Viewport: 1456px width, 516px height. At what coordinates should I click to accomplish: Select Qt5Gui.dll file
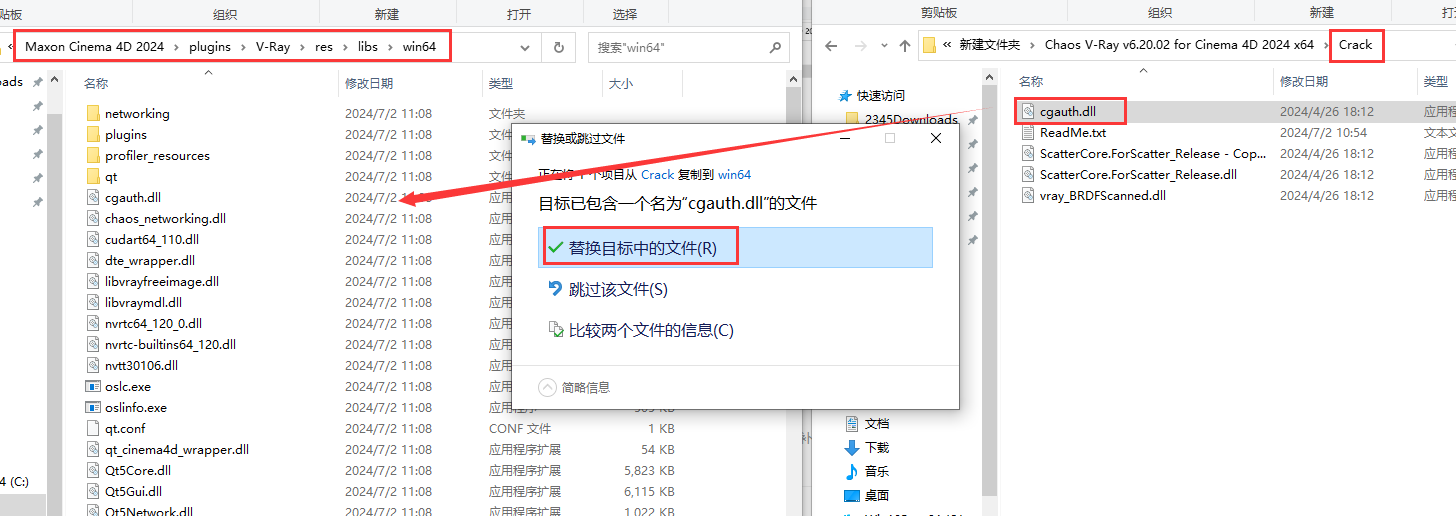click(x=133, y=492)
